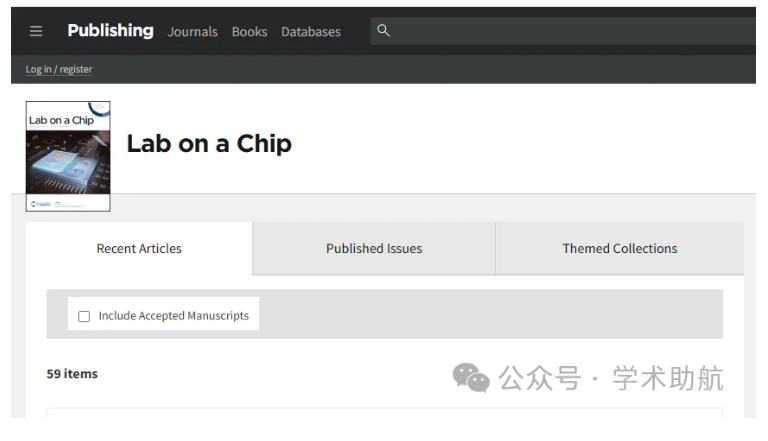Switch to the Published Issues tab

click(x=374, y=248)
